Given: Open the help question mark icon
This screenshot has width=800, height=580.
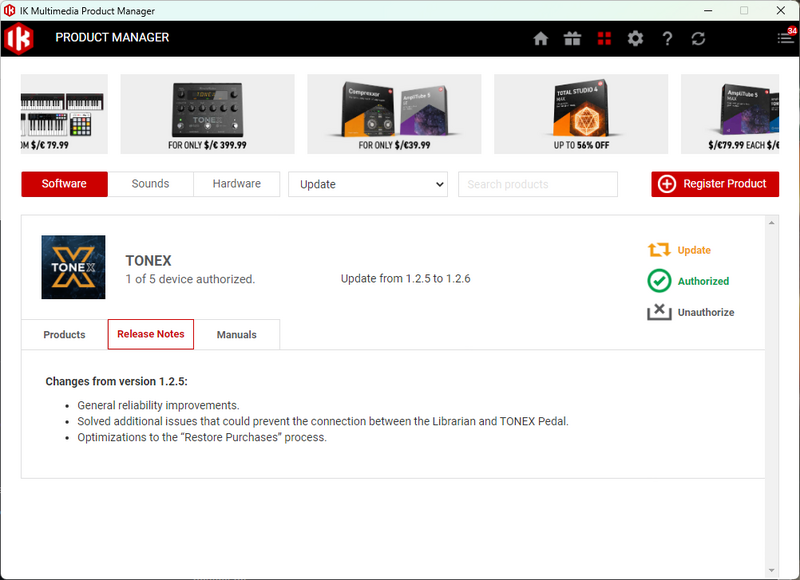Looking at the screenshot, I should (667, 38).
